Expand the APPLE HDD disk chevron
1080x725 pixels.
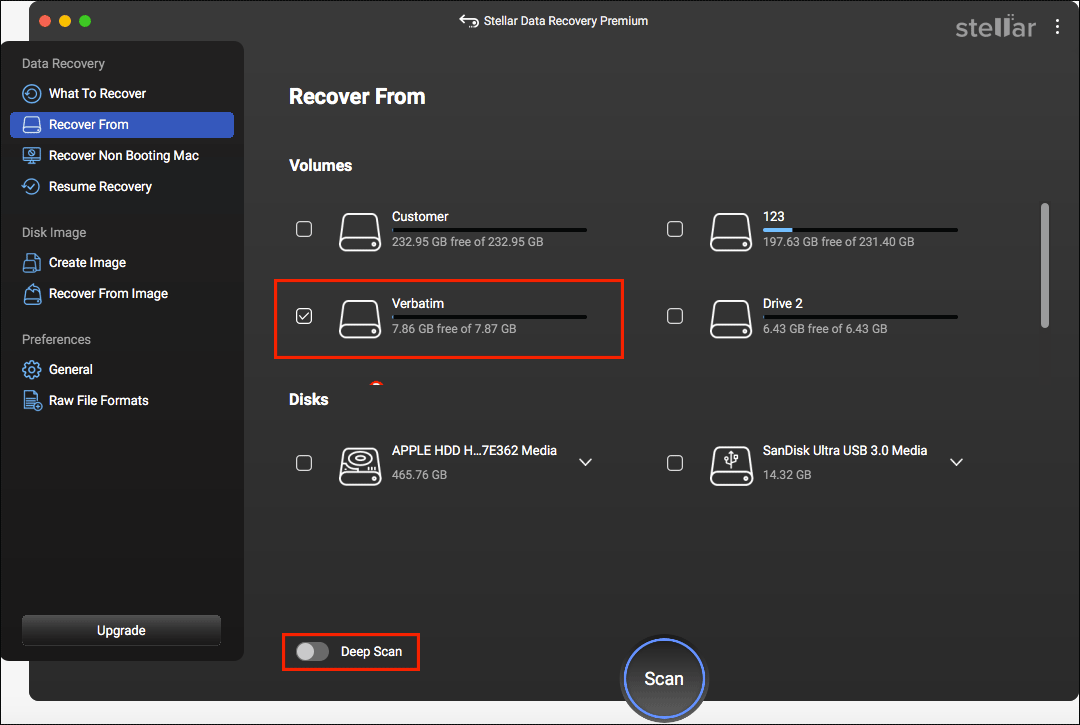point(585,462)
